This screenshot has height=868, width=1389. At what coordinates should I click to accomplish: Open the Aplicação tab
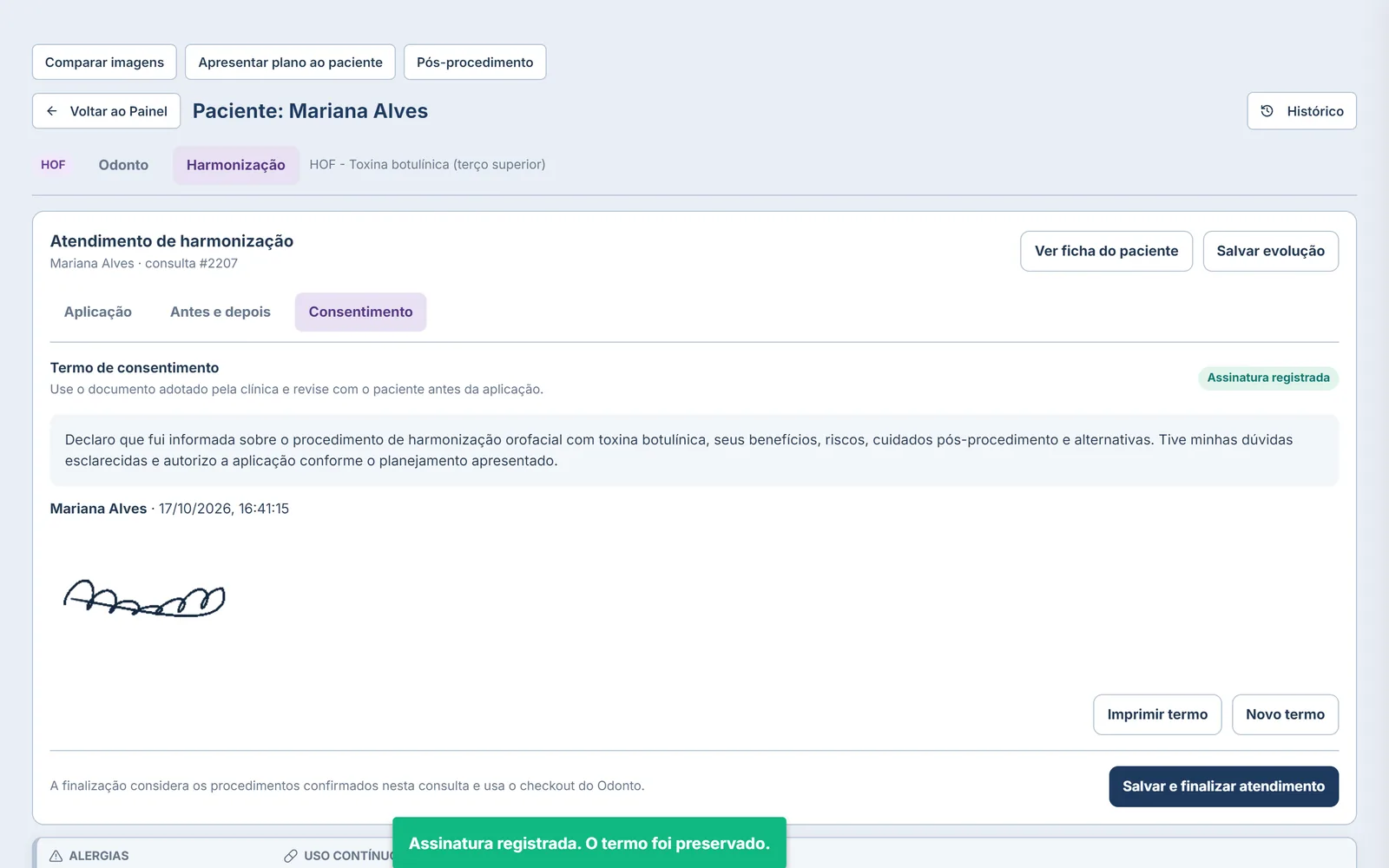click(x=98, y=312)
